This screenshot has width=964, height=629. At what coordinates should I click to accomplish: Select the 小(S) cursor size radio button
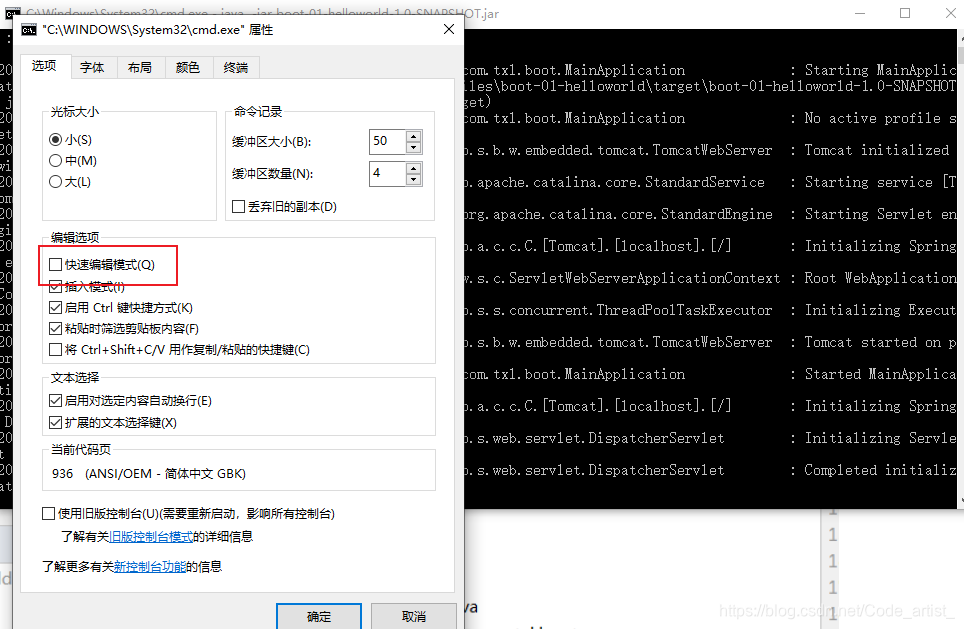55,140
